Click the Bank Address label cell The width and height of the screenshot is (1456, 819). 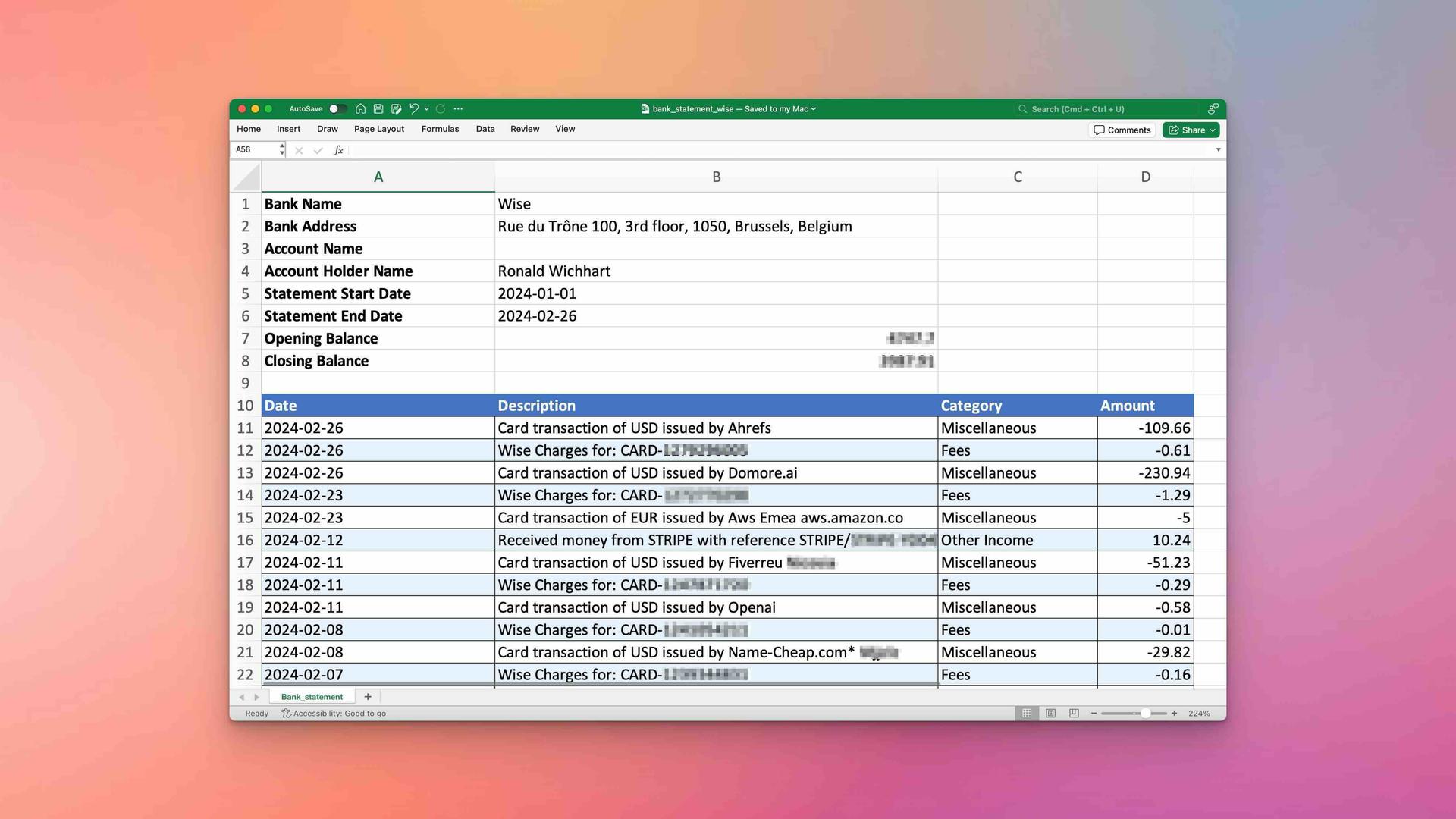378,227
